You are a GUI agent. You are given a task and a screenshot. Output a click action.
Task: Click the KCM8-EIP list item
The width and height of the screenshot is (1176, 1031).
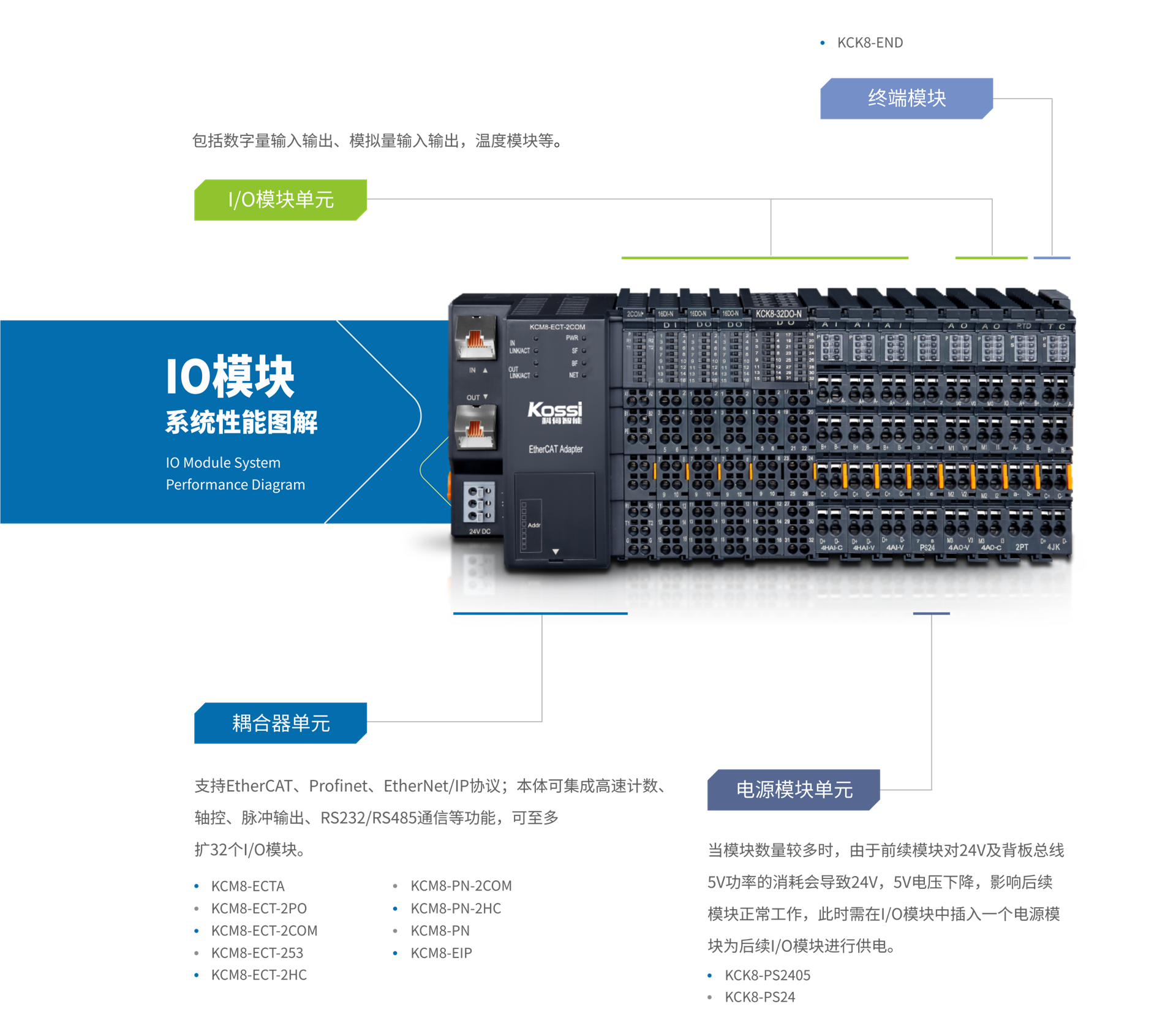(x=441, y=953)
